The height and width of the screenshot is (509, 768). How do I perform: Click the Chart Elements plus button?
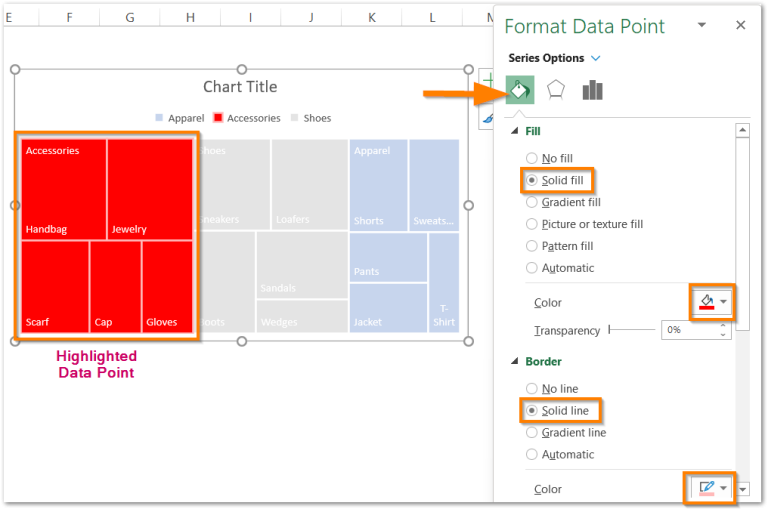click(487, 82)
